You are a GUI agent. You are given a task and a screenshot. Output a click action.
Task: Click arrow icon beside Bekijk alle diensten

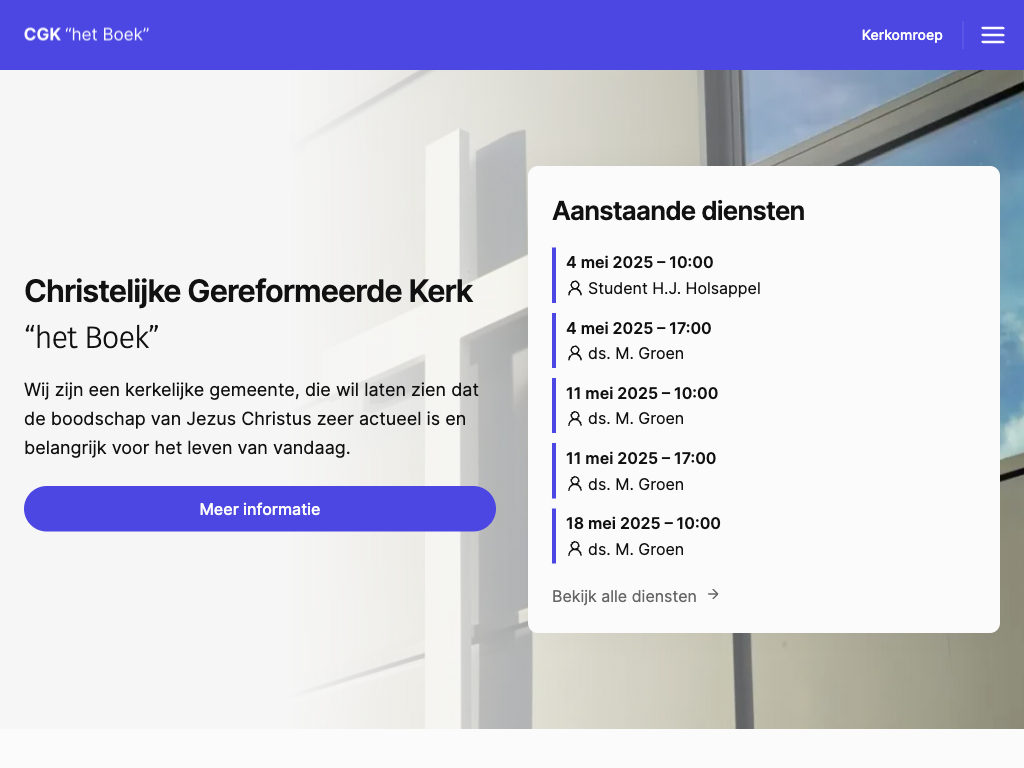click(x=713, y=595)
